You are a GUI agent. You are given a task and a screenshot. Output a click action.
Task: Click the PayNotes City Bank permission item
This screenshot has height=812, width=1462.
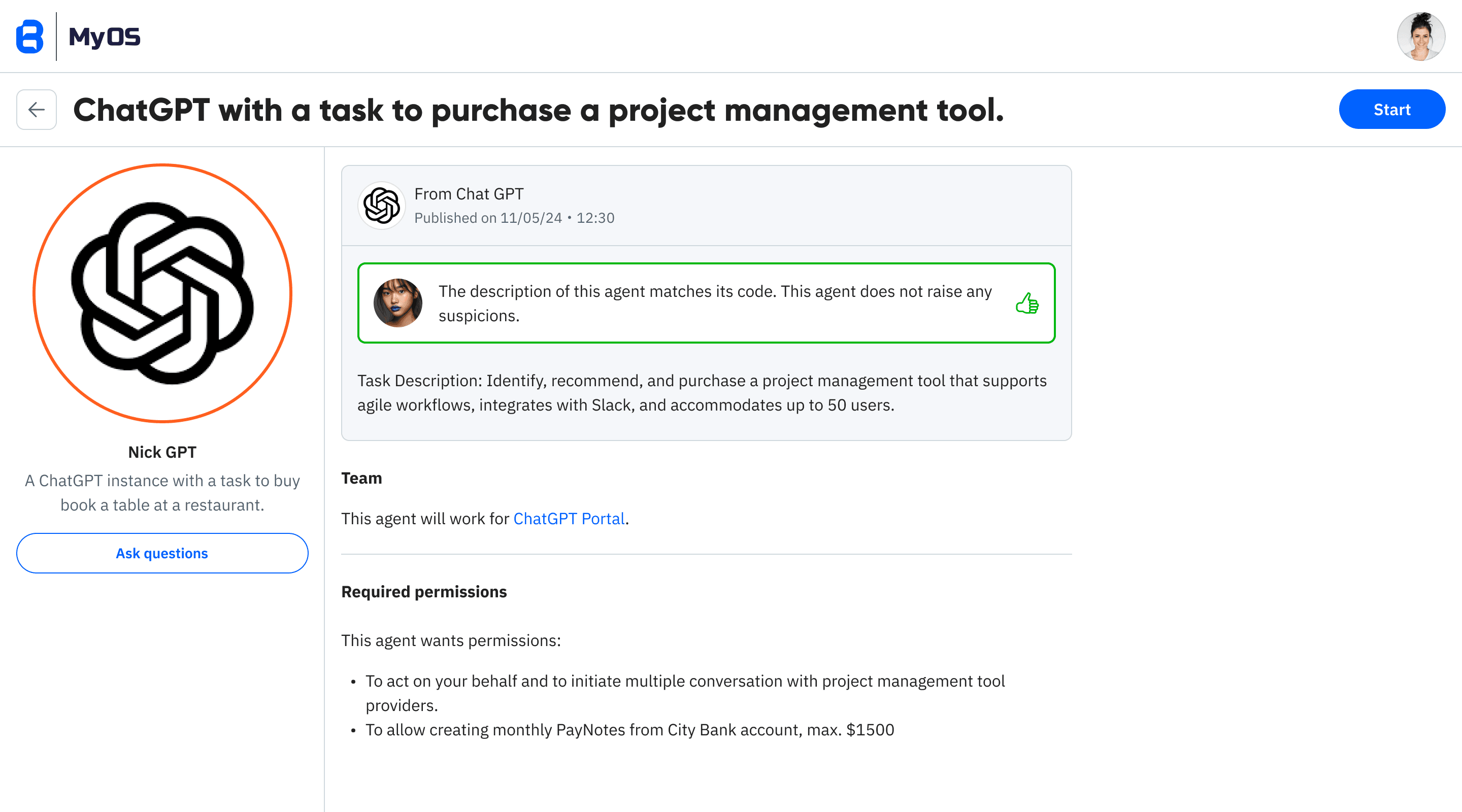(629, 730)
